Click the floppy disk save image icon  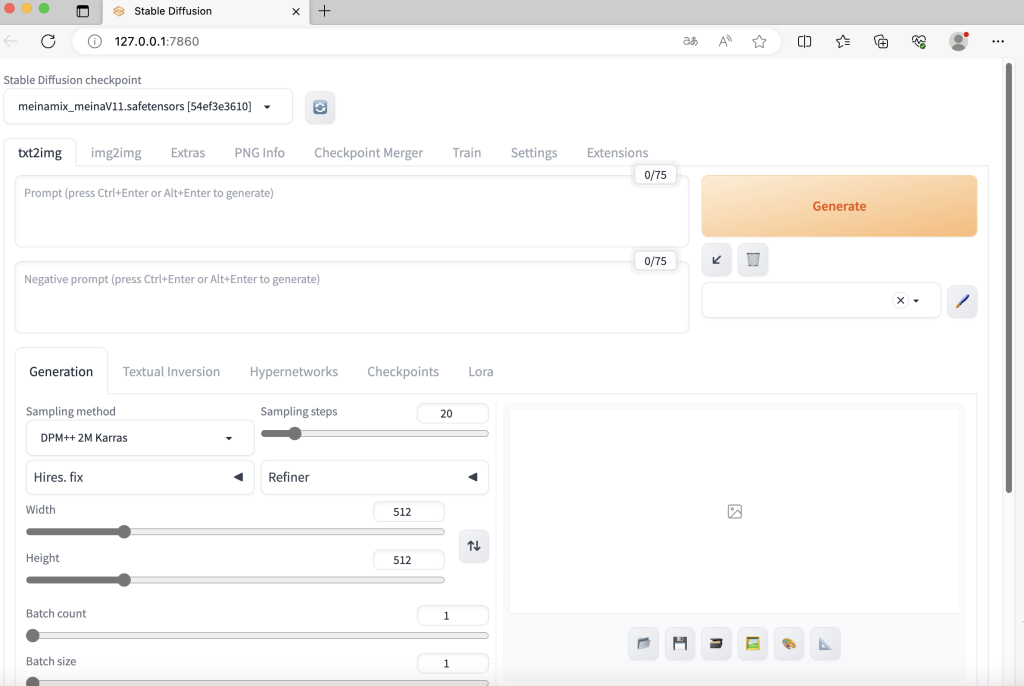680,643
